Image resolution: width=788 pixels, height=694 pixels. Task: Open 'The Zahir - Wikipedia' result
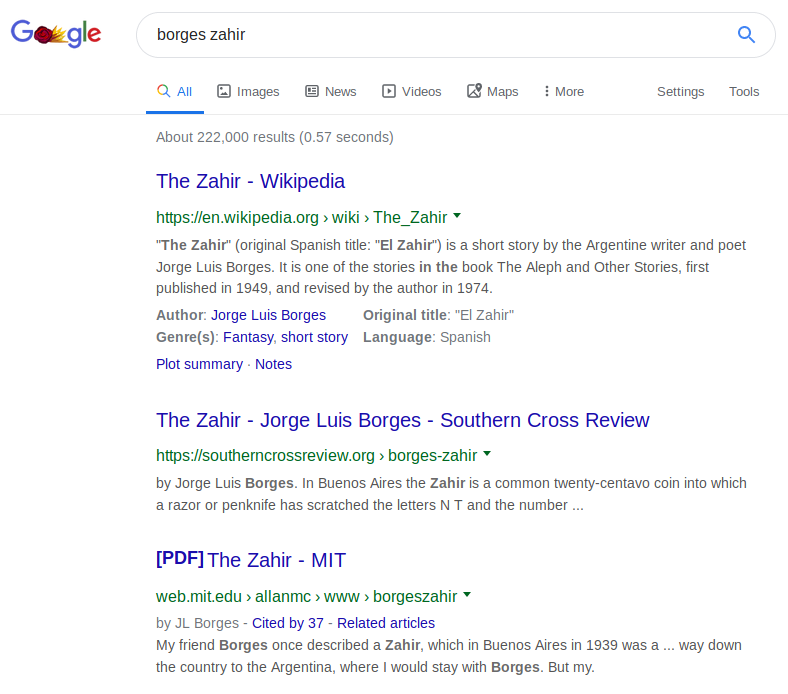point(250,181)
